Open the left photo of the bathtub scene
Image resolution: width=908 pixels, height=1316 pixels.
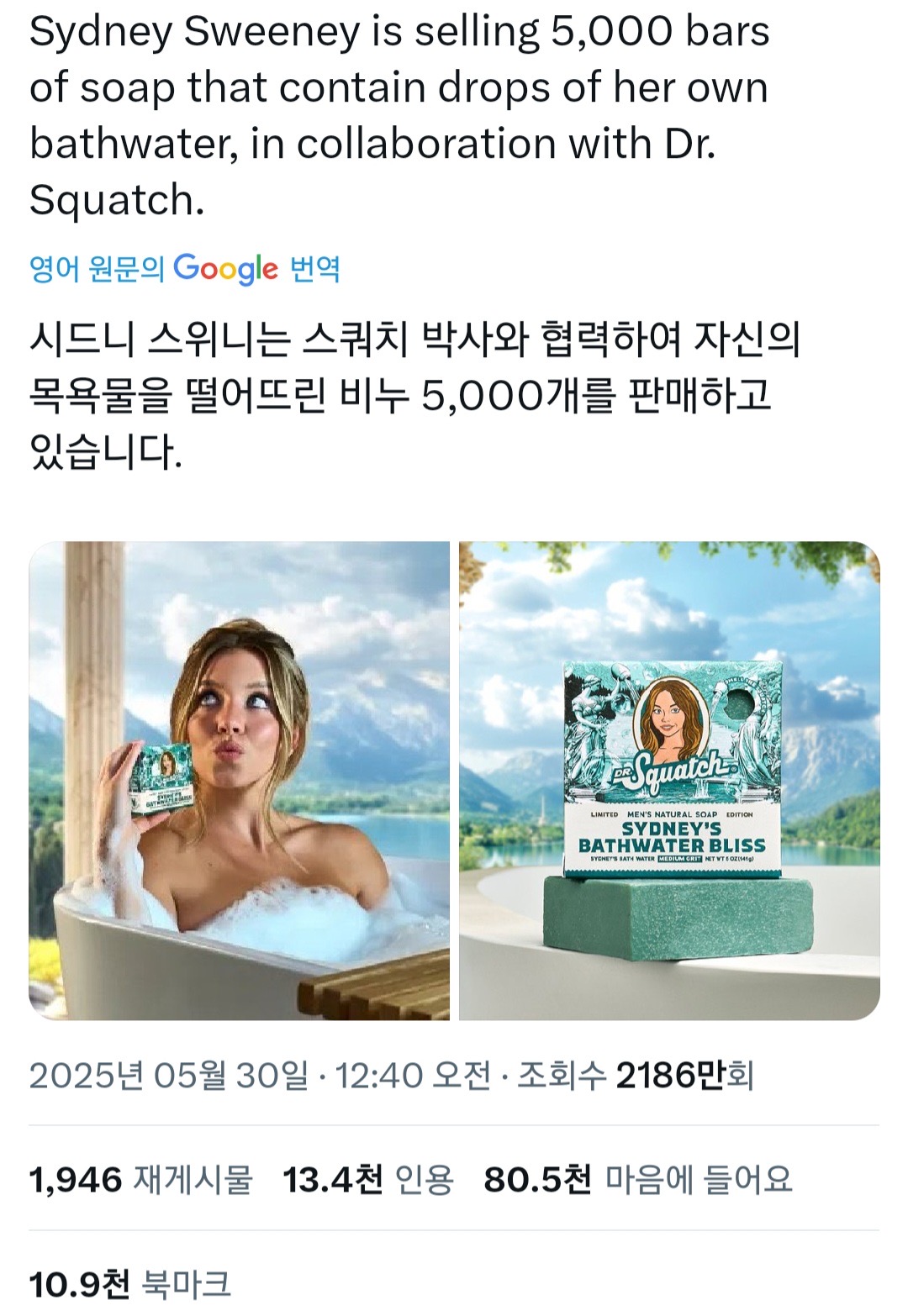pyautogui.click(x=239, y=781)
